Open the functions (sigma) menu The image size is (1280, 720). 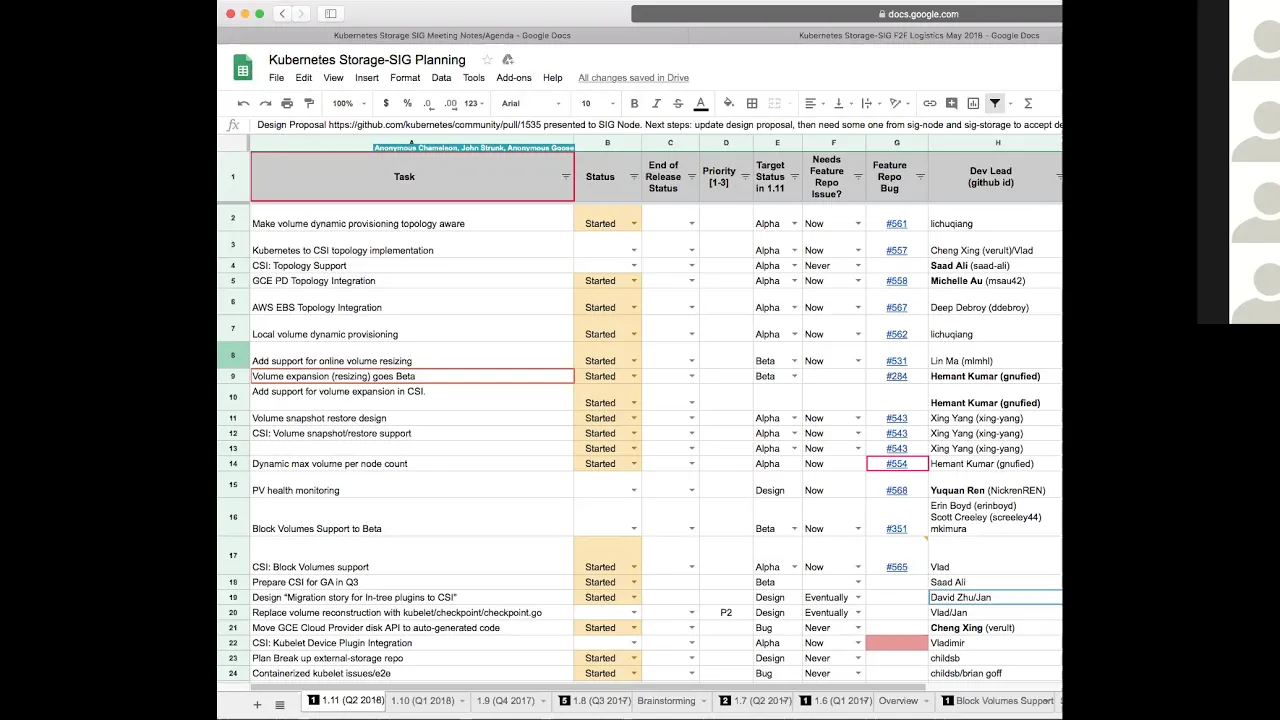tap(1028, 103)
